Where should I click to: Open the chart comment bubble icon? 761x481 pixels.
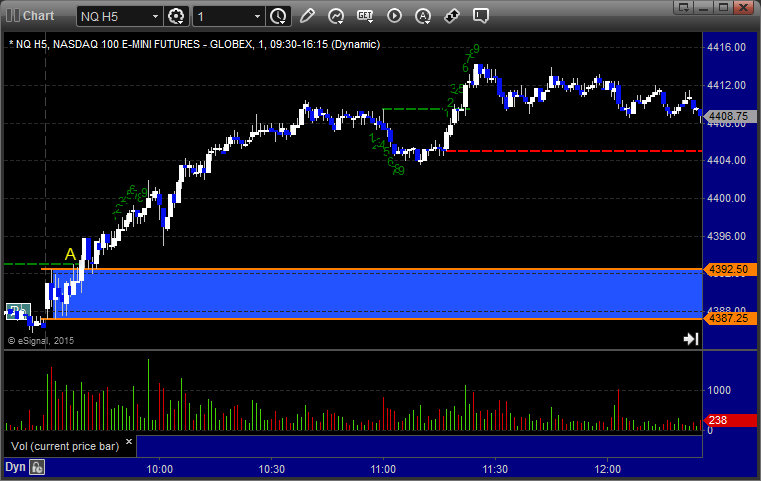point(481,16)
